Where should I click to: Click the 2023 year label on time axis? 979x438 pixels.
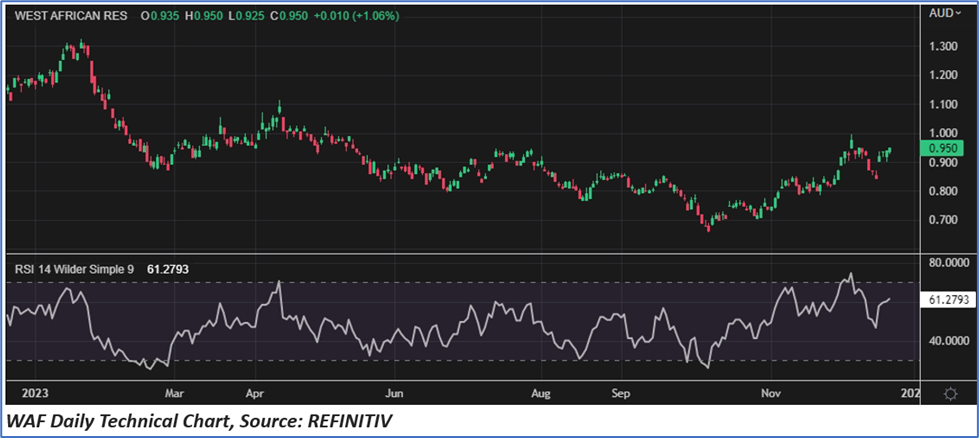[x=23, y=394]
